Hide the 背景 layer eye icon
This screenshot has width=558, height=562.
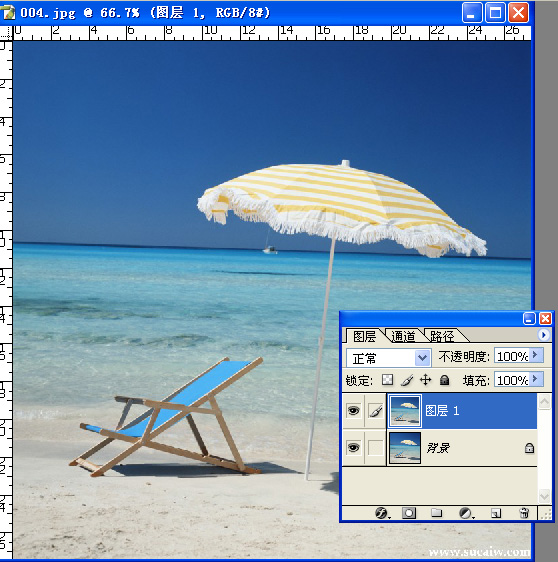[x=353, y=448]
